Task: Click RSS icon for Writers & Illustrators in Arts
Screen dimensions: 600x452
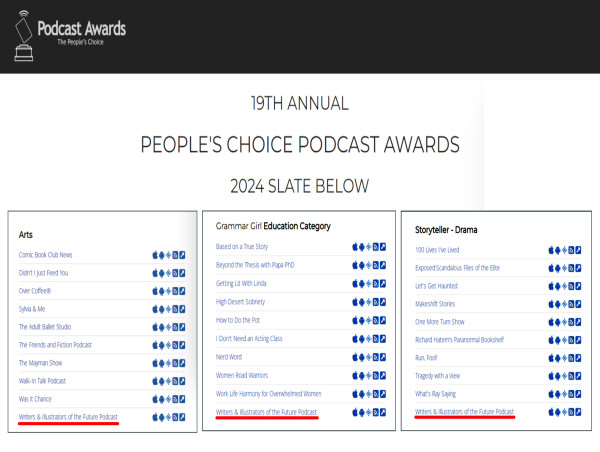Action: pyautogui.click(x=175, y=417)
